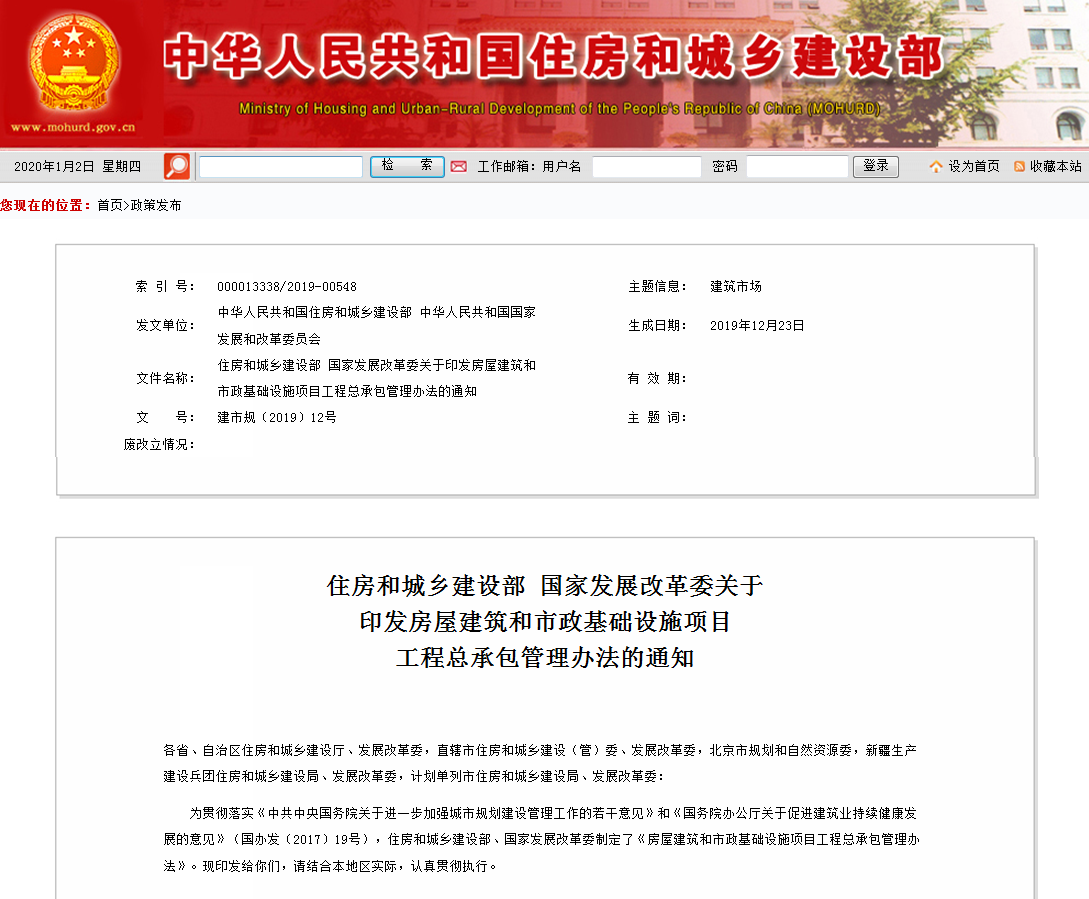
Task: Click the body paragraph starting 为贯彻落实
Action: [x=542, y=839]
